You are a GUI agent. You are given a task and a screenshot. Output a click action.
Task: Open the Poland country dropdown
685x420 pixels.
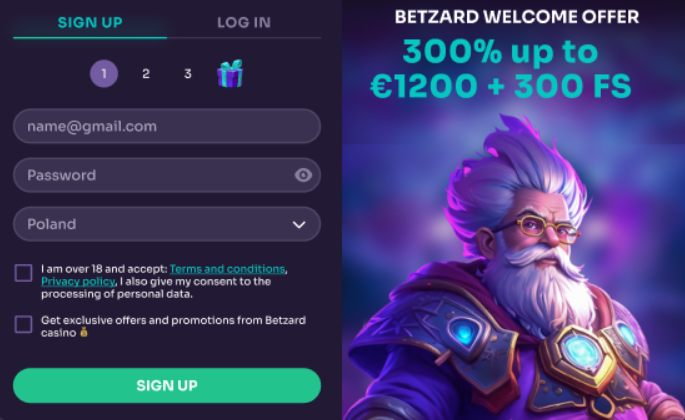pos(167,224)
